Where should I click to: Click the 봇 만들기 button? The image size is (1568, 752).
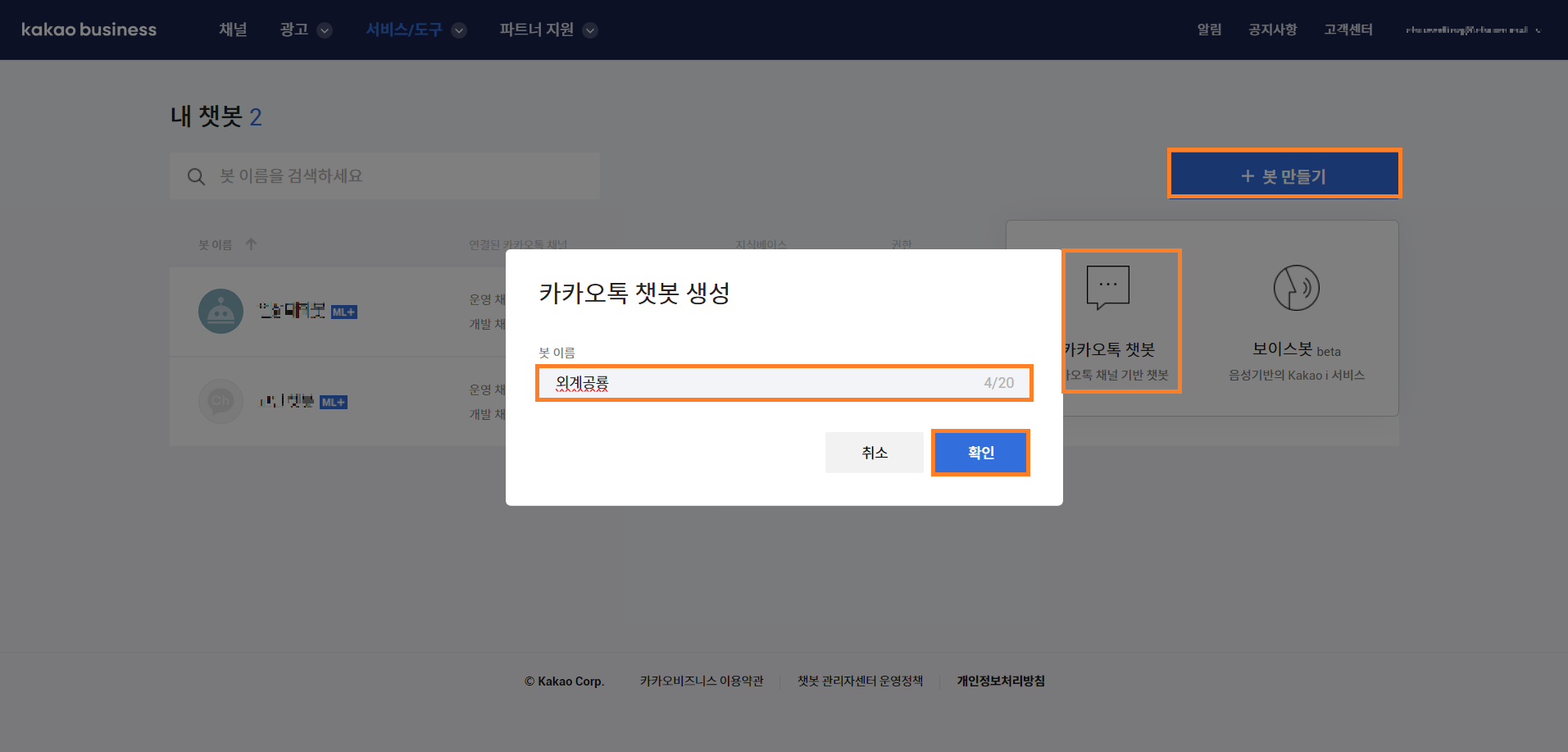(x=1284, y=173)
